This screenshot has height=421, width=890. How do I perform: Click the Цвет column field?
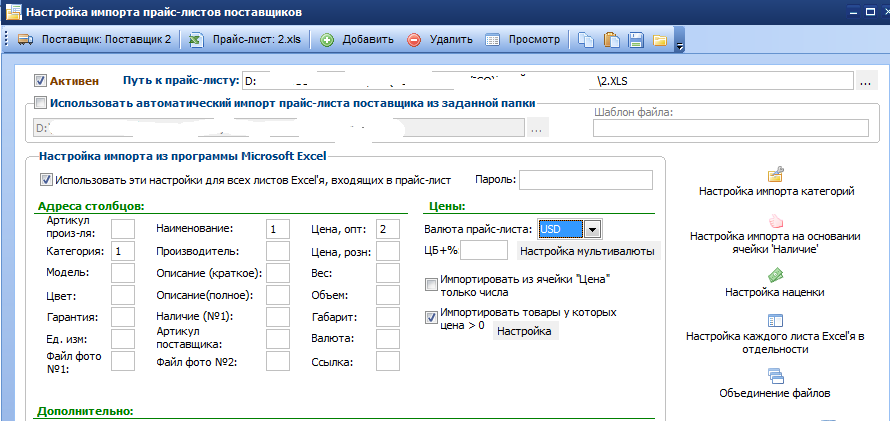[x=123, y=295]
